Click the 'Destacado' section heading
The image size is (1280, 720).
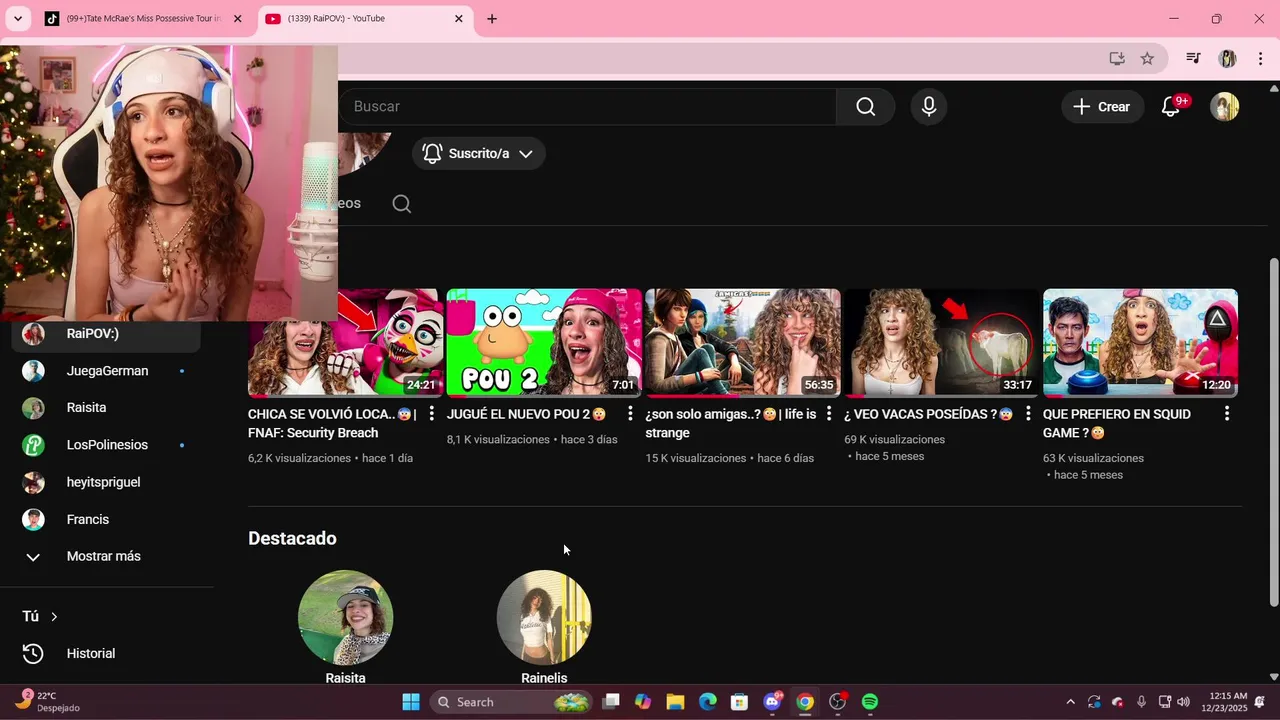(x=292, y=538)
